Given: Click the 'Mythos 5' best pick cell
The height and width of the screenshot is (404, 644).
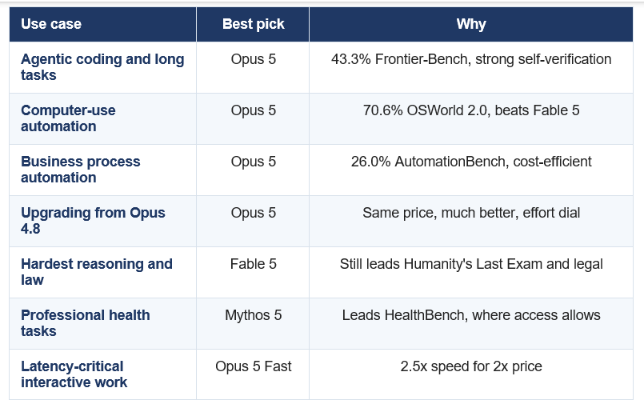Looking at the screenshot, I should coord(253,323).
